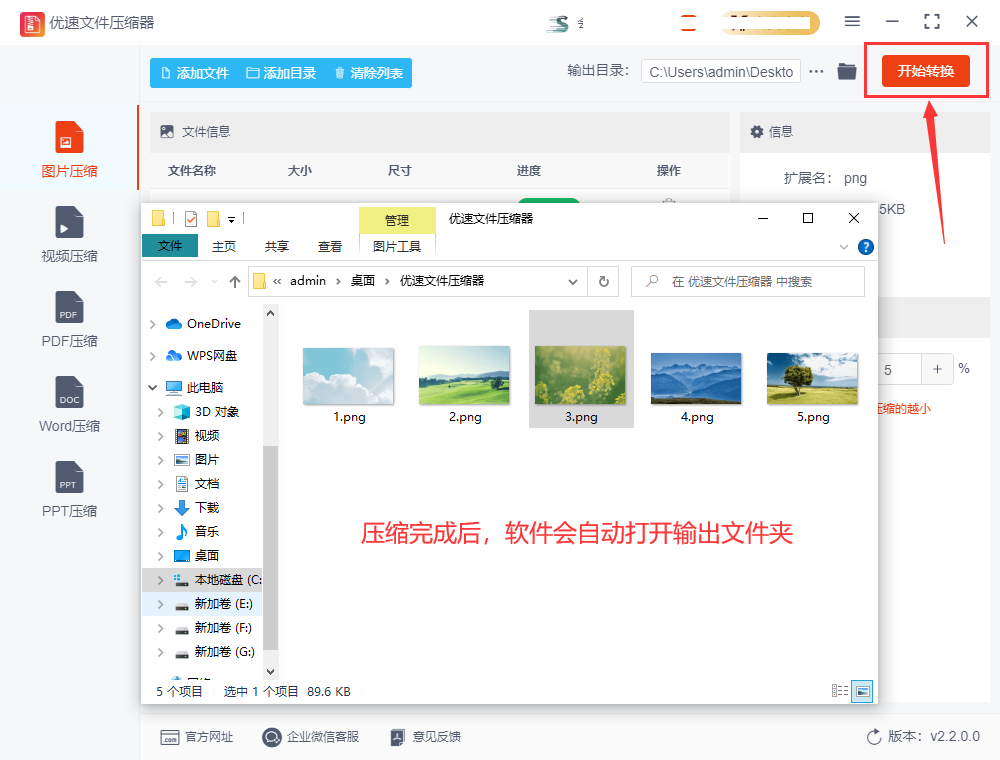Switch Explorer to large thumbnails view

862,691
